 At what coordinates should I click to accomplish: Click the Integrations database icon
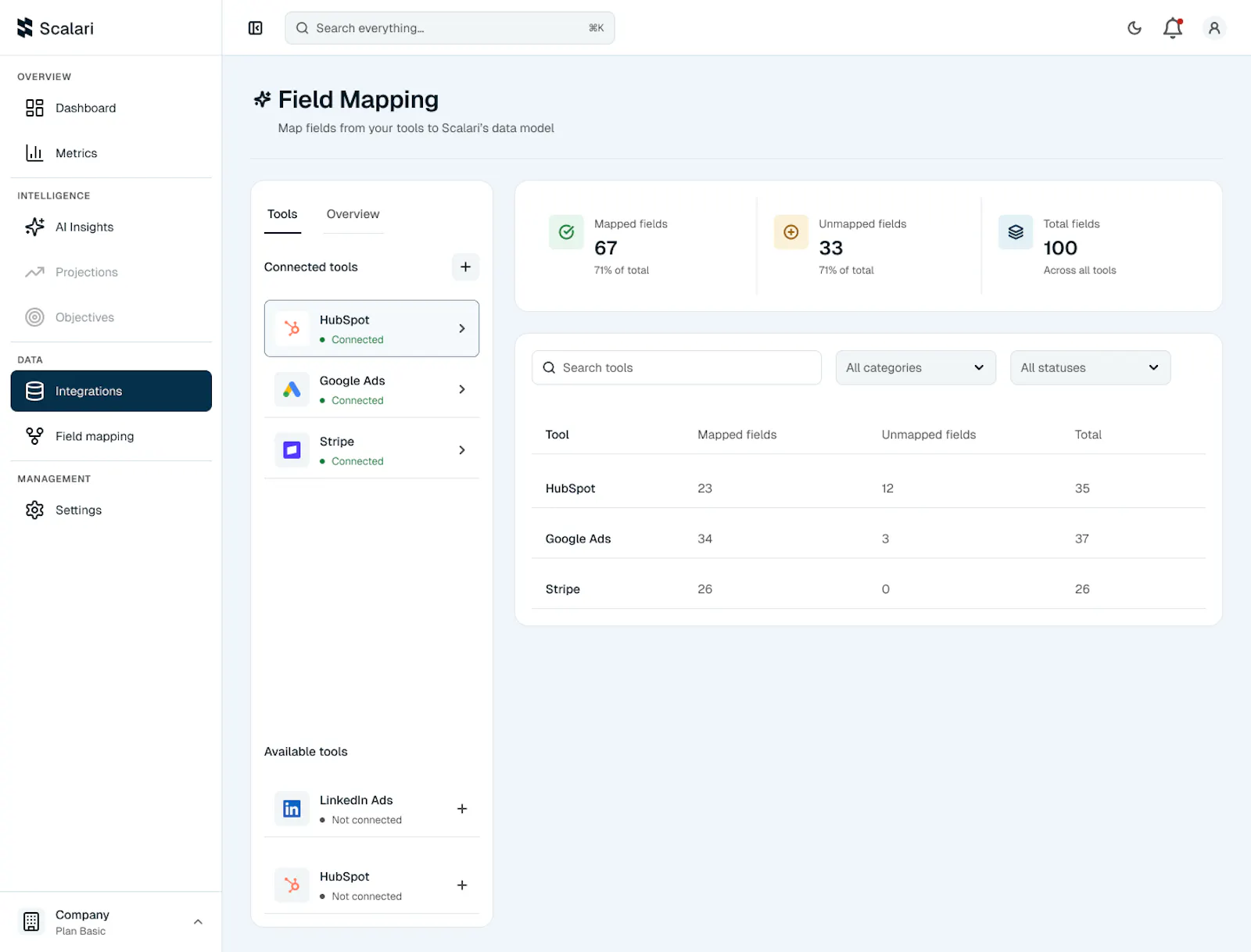click(34, 391)
